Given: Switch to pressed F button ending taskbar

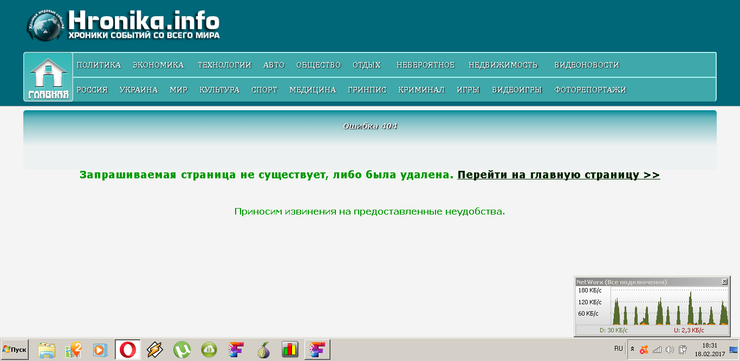Looking at the screenshot, I should [317, 350].
